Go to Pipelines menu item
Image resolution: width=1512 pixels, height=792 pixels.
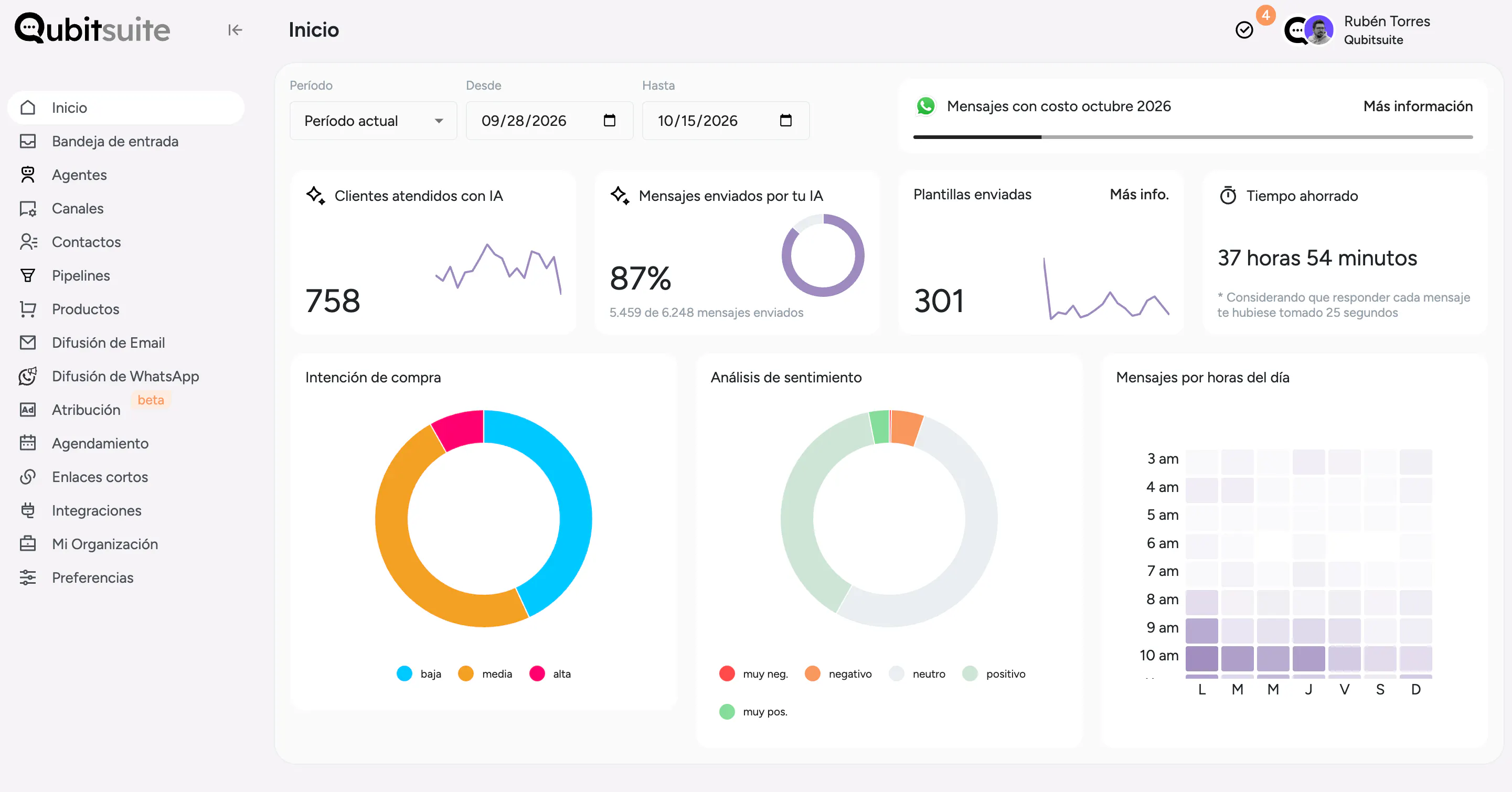tap(125, 275)
